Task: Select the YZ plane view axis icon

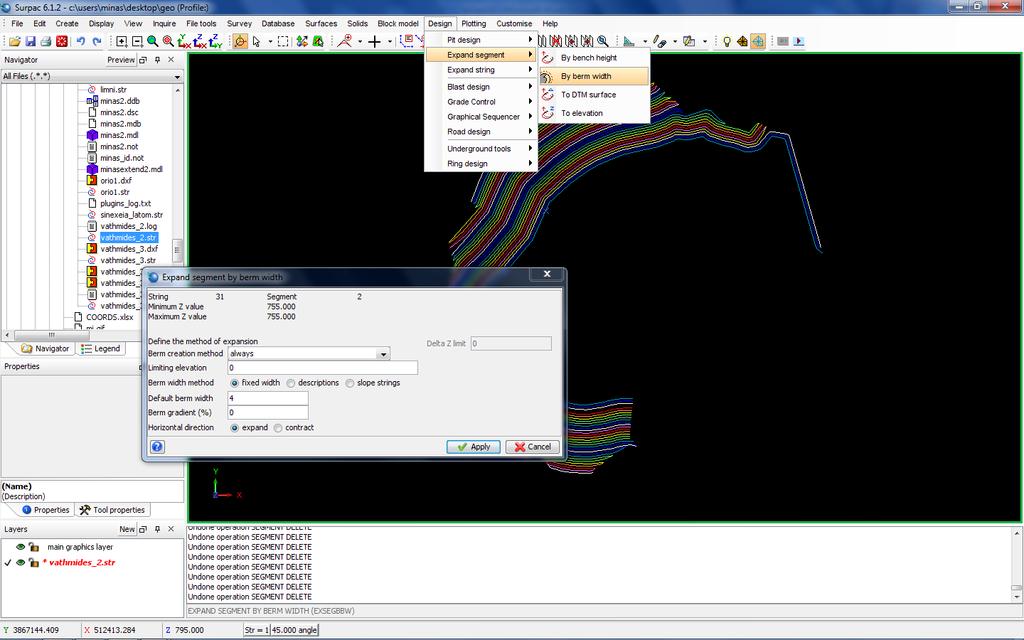Action: [x=216, y=41]
